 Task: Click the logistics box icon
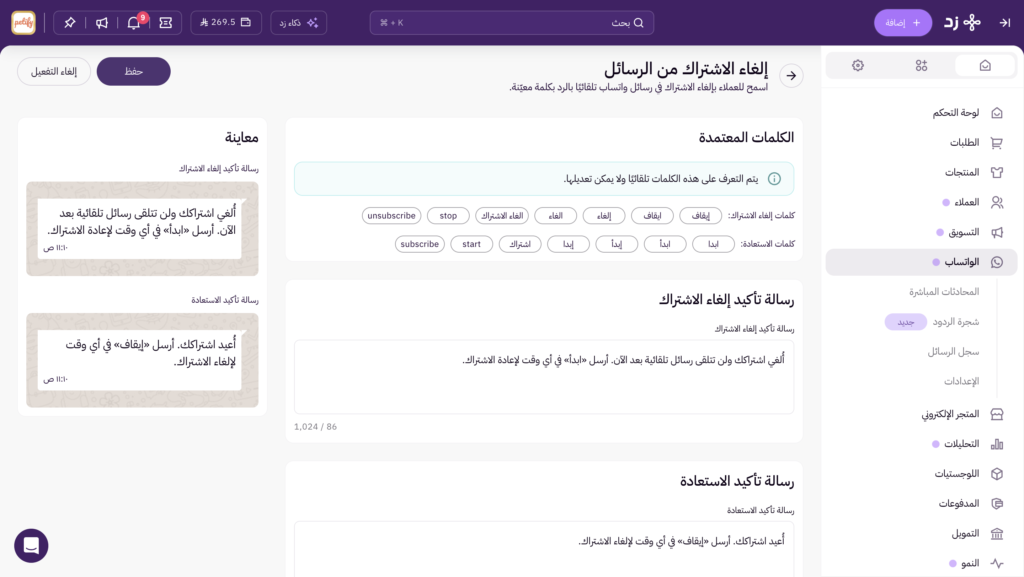[x=997, y=474]
